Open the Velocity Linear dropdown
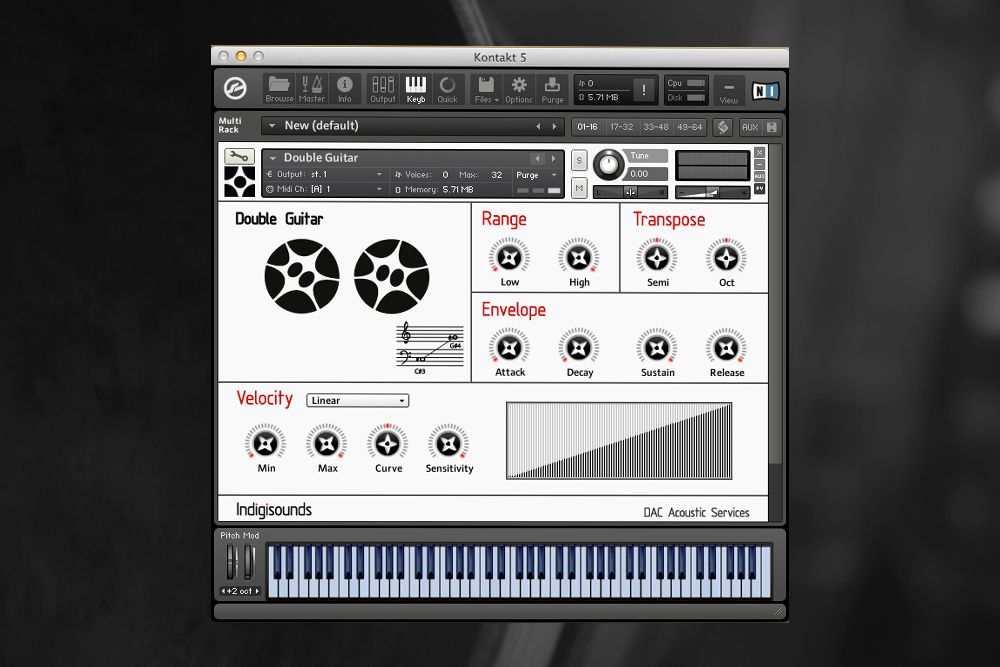Image resolution: width=1000 pixels, height=667 pixels. [x=358, y=400]
